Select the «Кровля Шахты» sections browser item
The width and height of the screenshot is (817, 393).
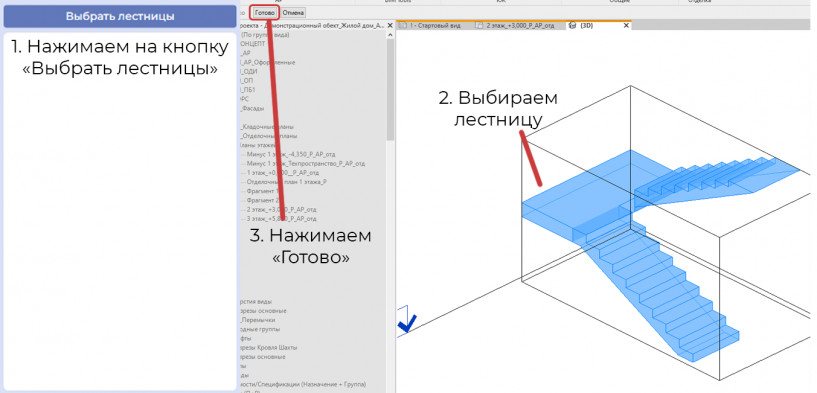click(268, 348)
